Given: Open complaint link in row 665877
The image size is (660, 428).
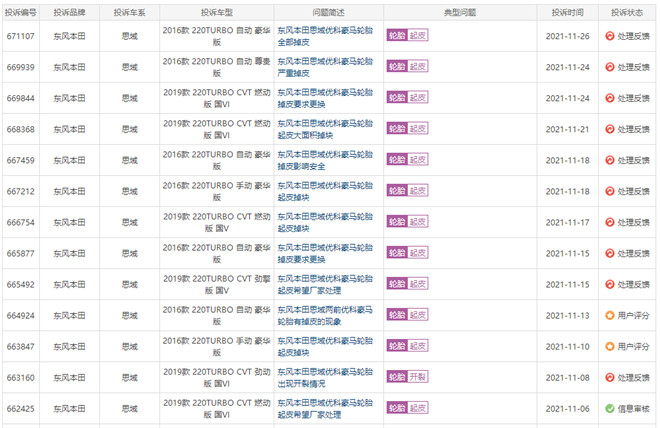Looking at the screenshot, I should 325,253.
